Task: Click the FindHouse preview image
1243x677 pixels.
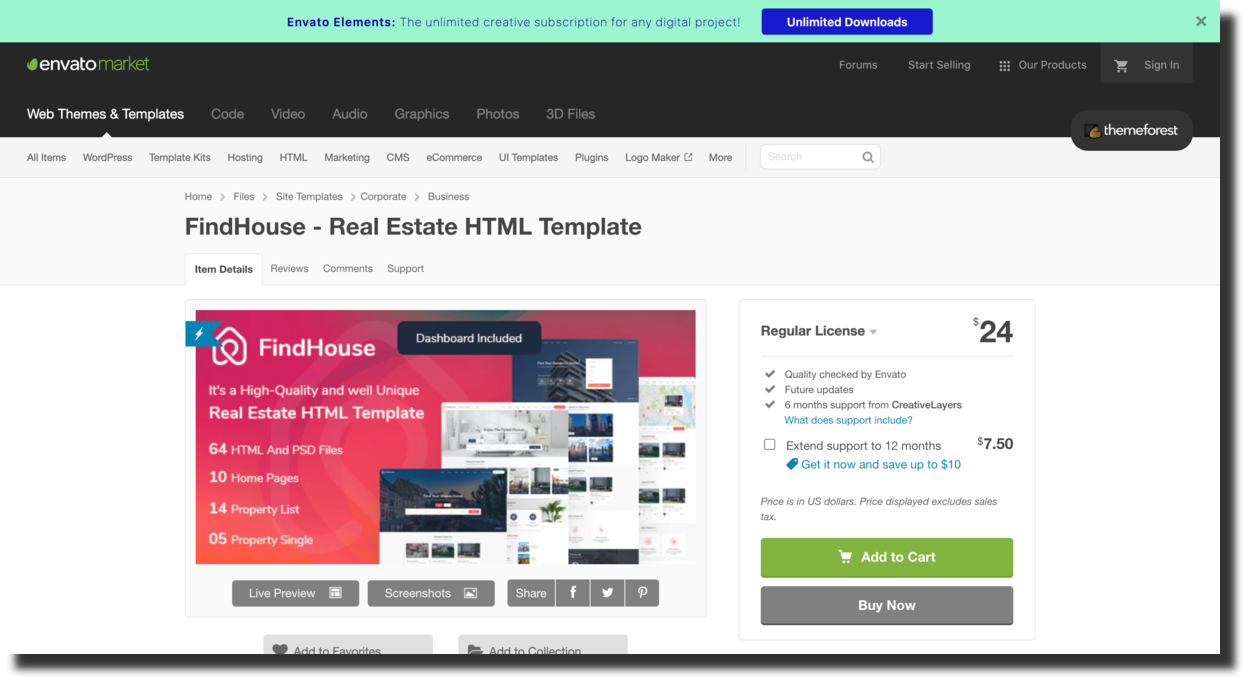Action: pos(445,437)
